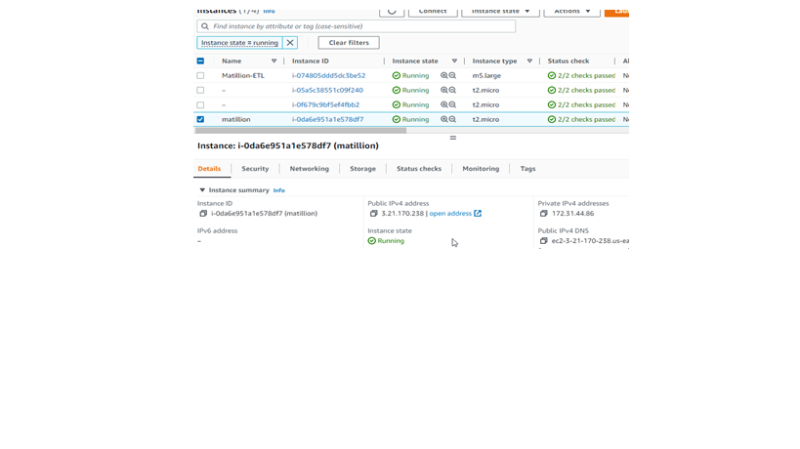Image resolution: width=800 pixels, height=449 pixels.
Task: Click the refresh instances icon button
Action: (391, 11)
